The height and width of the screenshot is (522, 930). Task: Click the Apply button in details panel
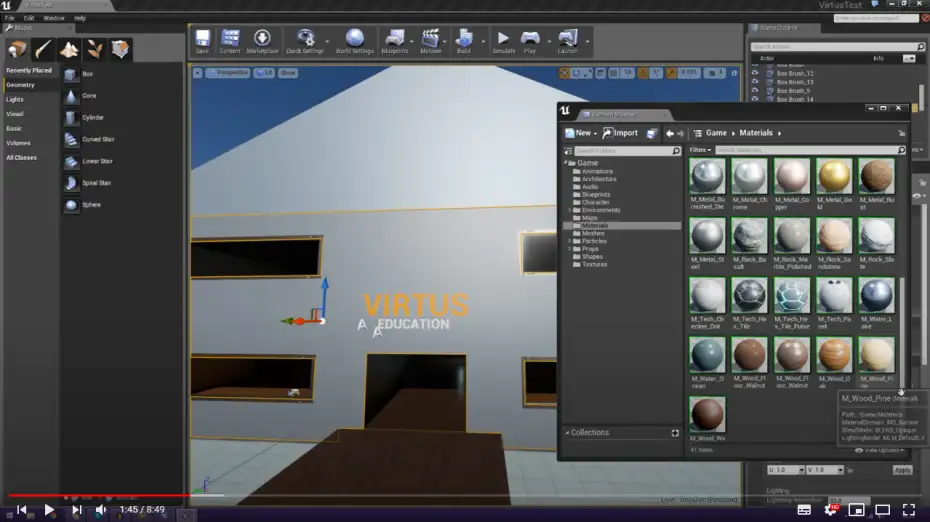coord(902,470)
